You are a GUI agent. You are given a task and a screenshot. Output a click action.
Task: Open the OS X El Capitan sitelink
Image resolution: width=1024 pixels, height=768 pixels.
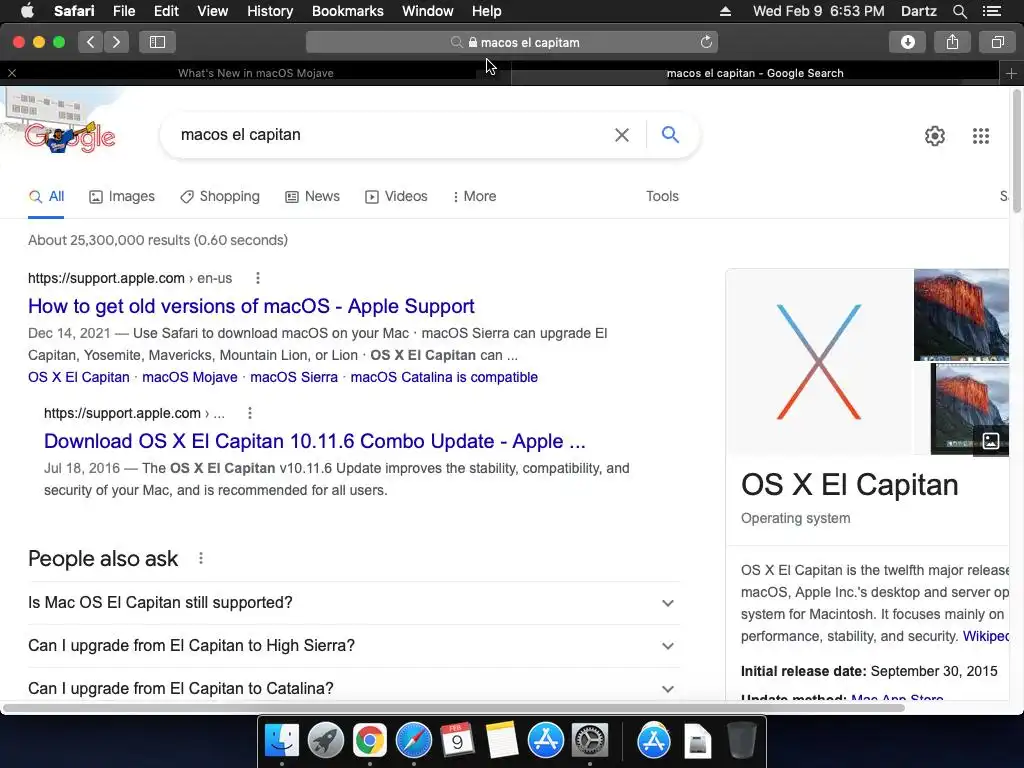tap(79, 377)
